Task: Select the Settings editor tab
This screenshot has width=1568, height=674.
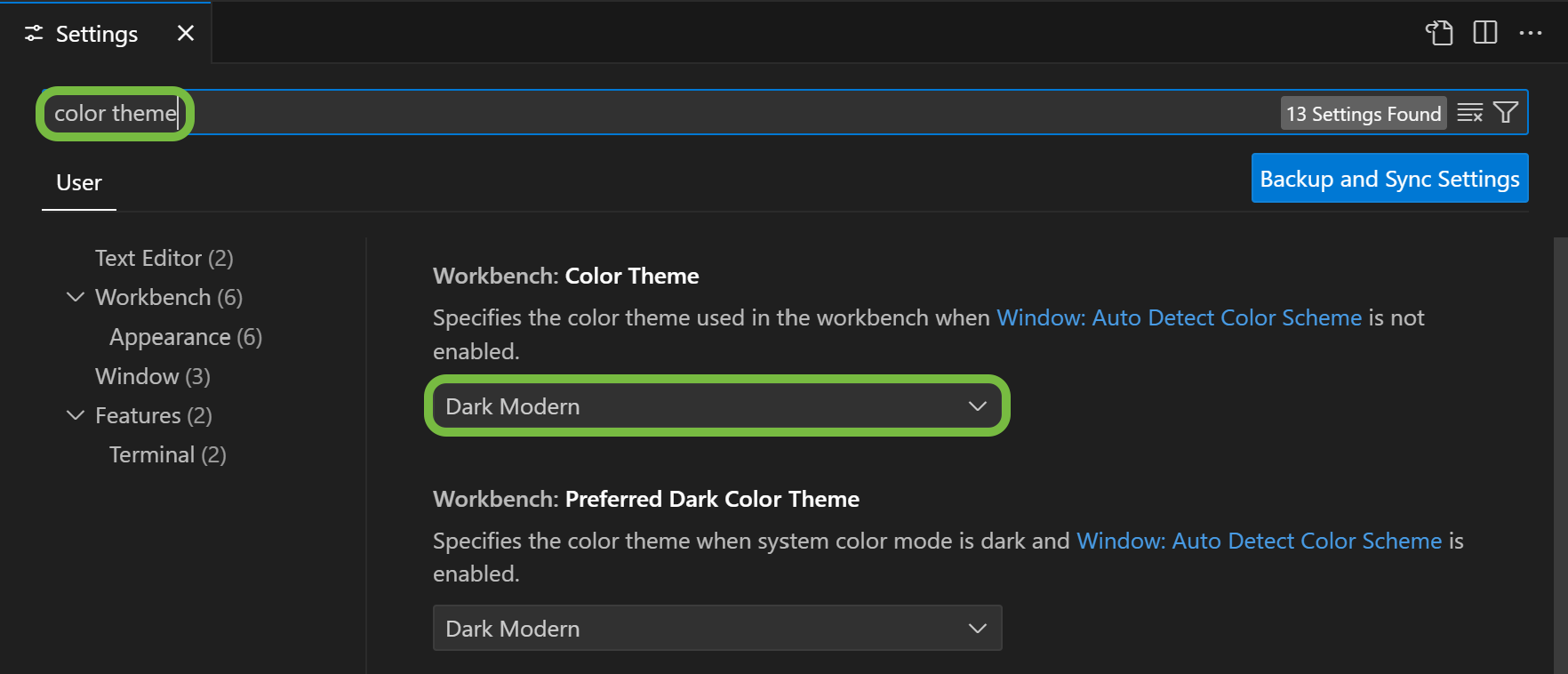Action: [x=106, y=33]
